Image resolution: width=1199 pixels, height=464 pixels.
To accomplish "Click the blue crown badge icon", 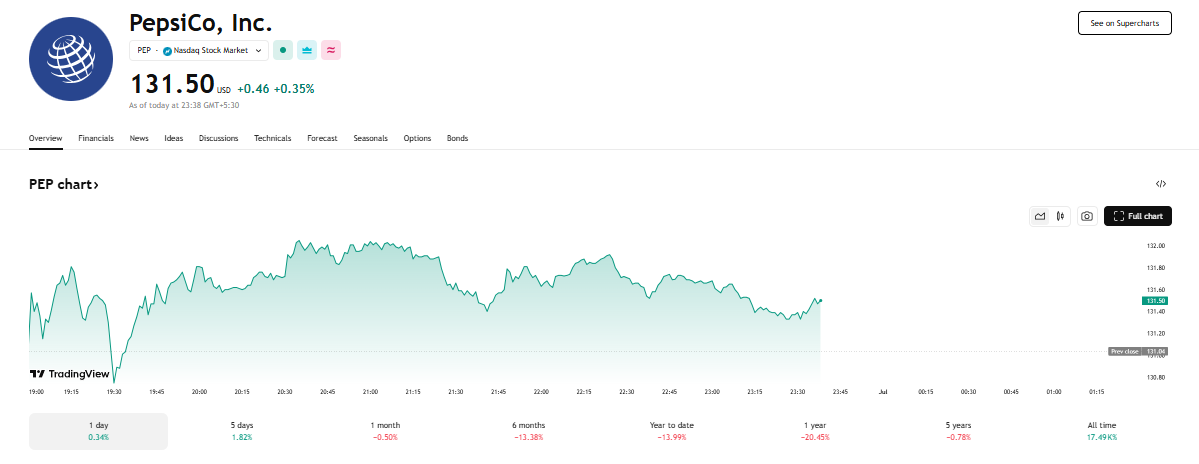I will (x=307, y=50).
